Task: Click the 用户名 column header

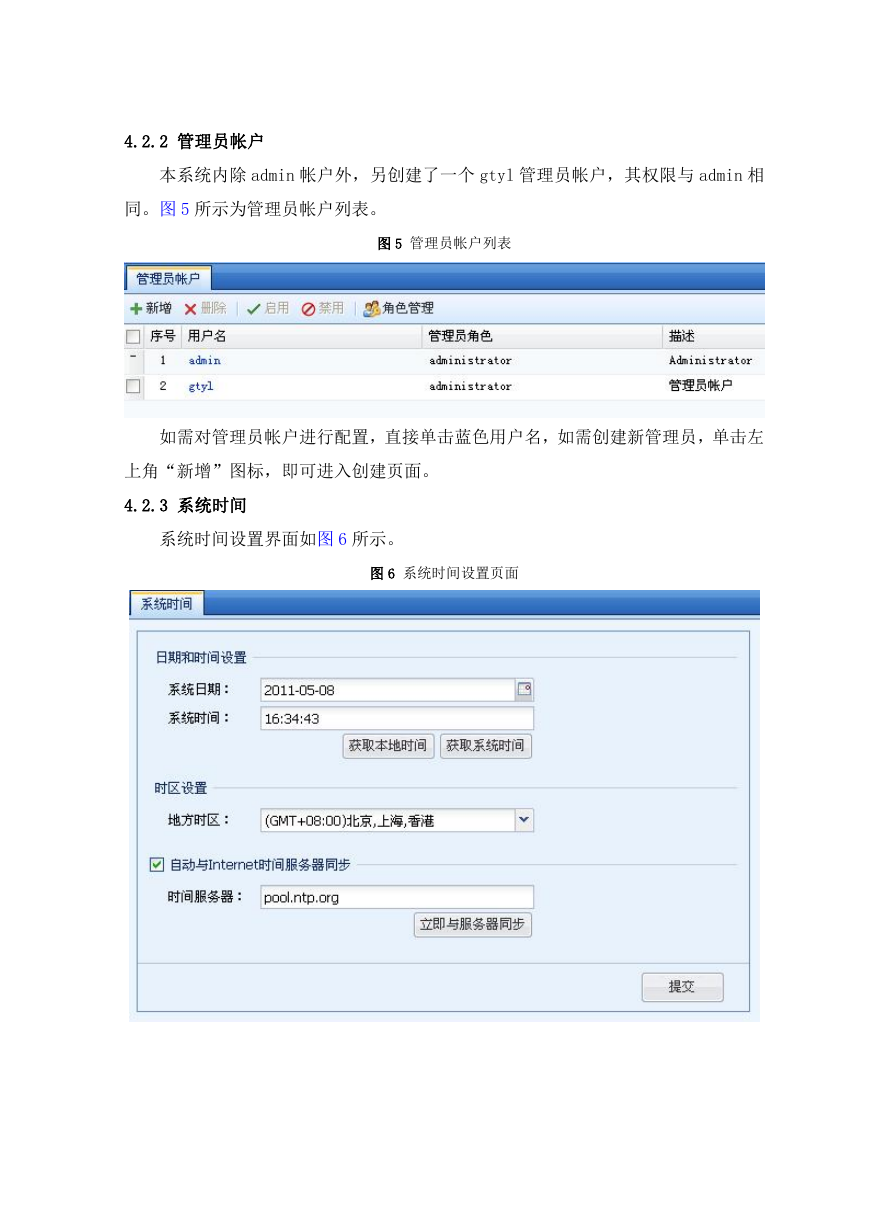Action: pos(302,337)
